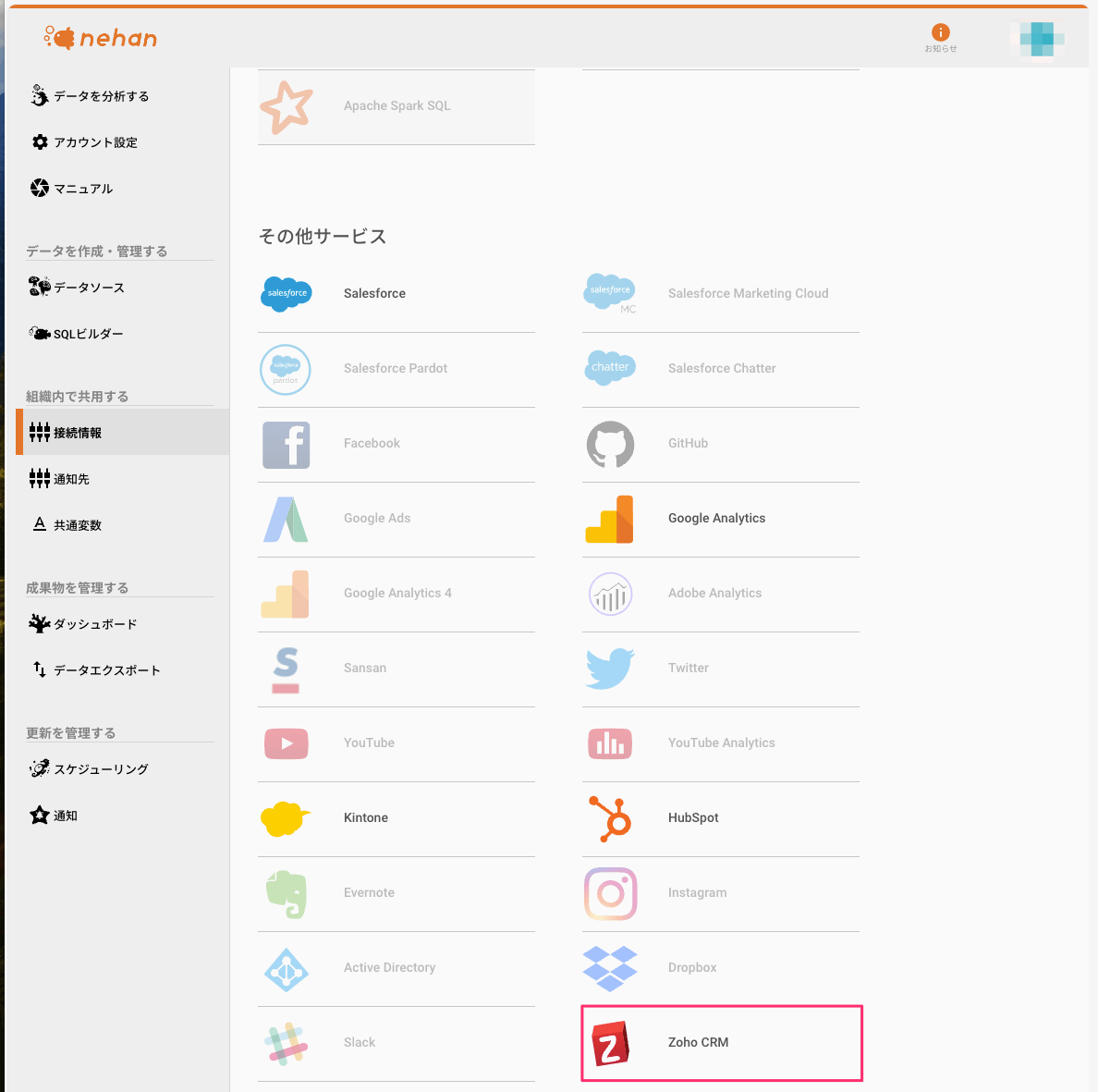This screenshot has width=1098, height=1092.
Task: Click the Dropbox label
Action: click(x=692, y=967)
